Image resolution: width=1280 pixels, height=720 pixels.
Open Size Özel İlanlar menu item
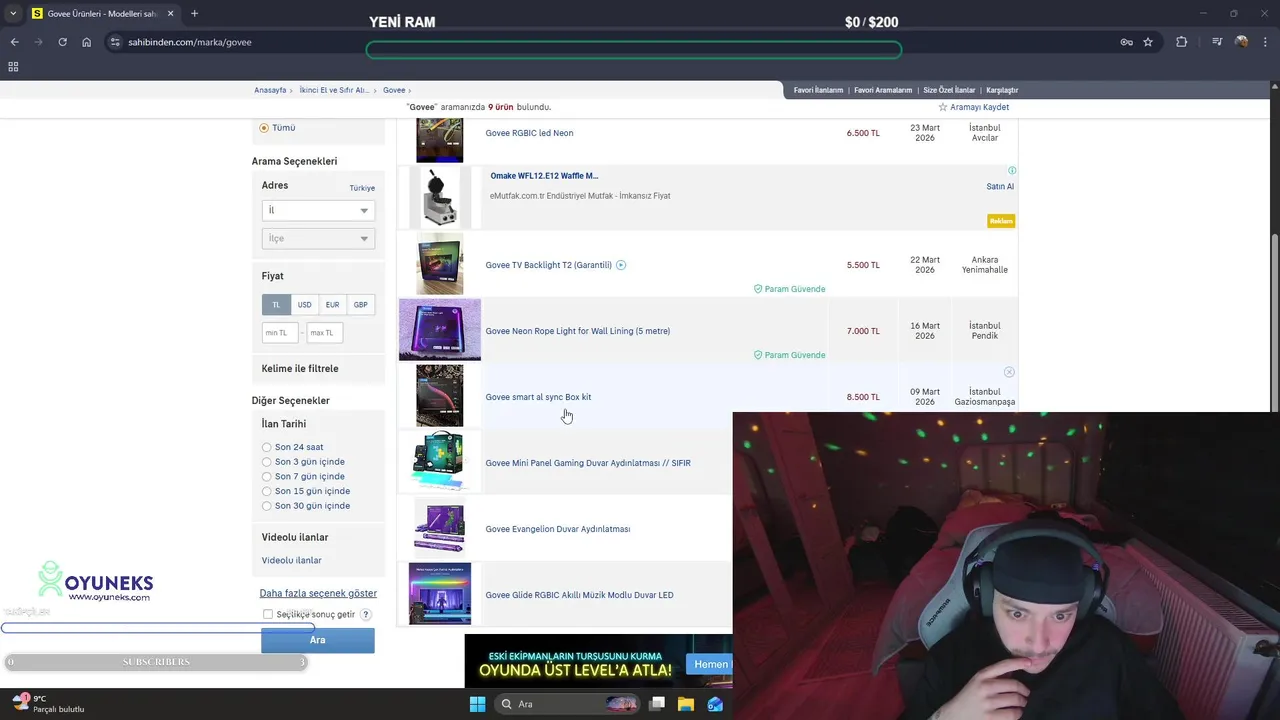click(949, 90)
